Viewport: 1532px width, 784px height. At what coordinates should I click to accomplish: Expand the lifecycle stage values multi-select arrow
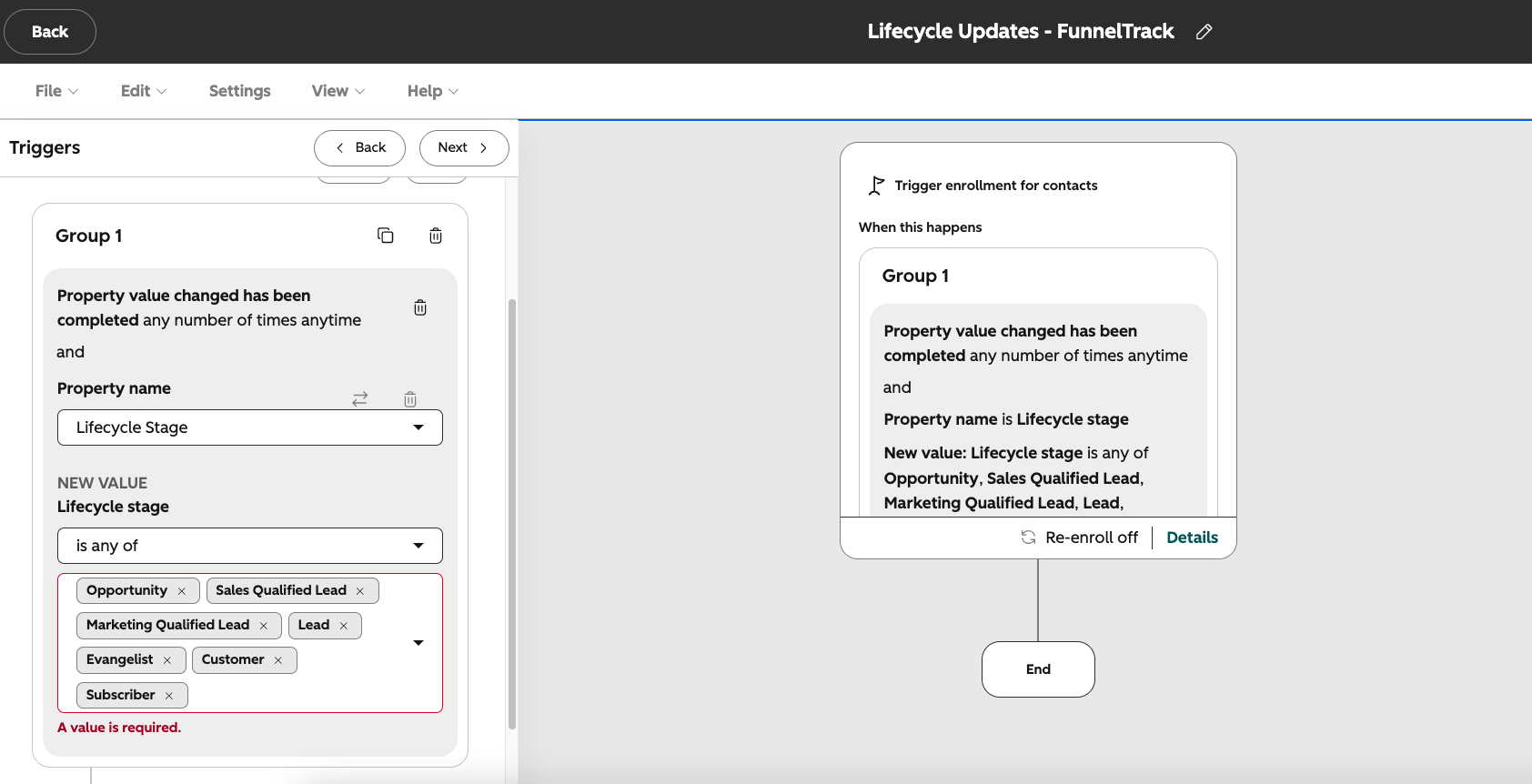coord(418,643)
